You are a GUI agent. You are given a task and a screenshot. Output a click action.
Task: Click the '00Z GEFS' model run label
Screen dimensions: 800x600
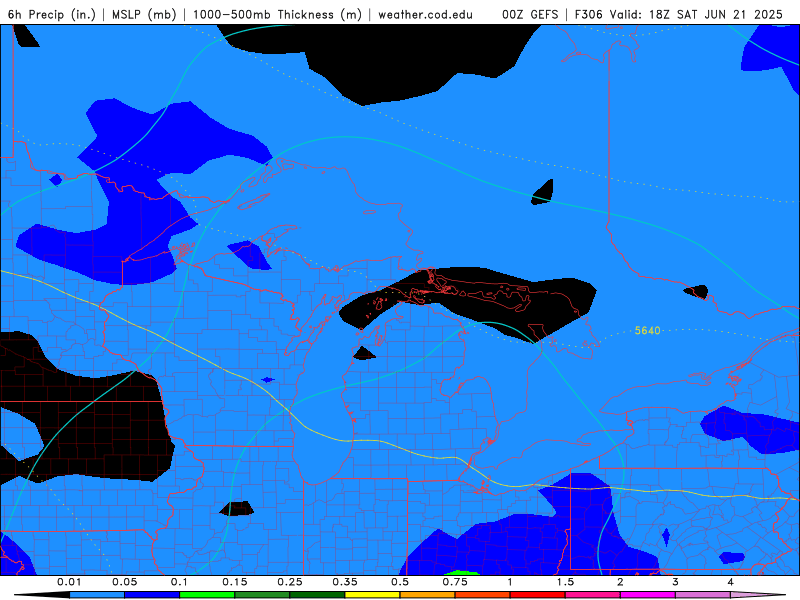(x=530, y=15)
